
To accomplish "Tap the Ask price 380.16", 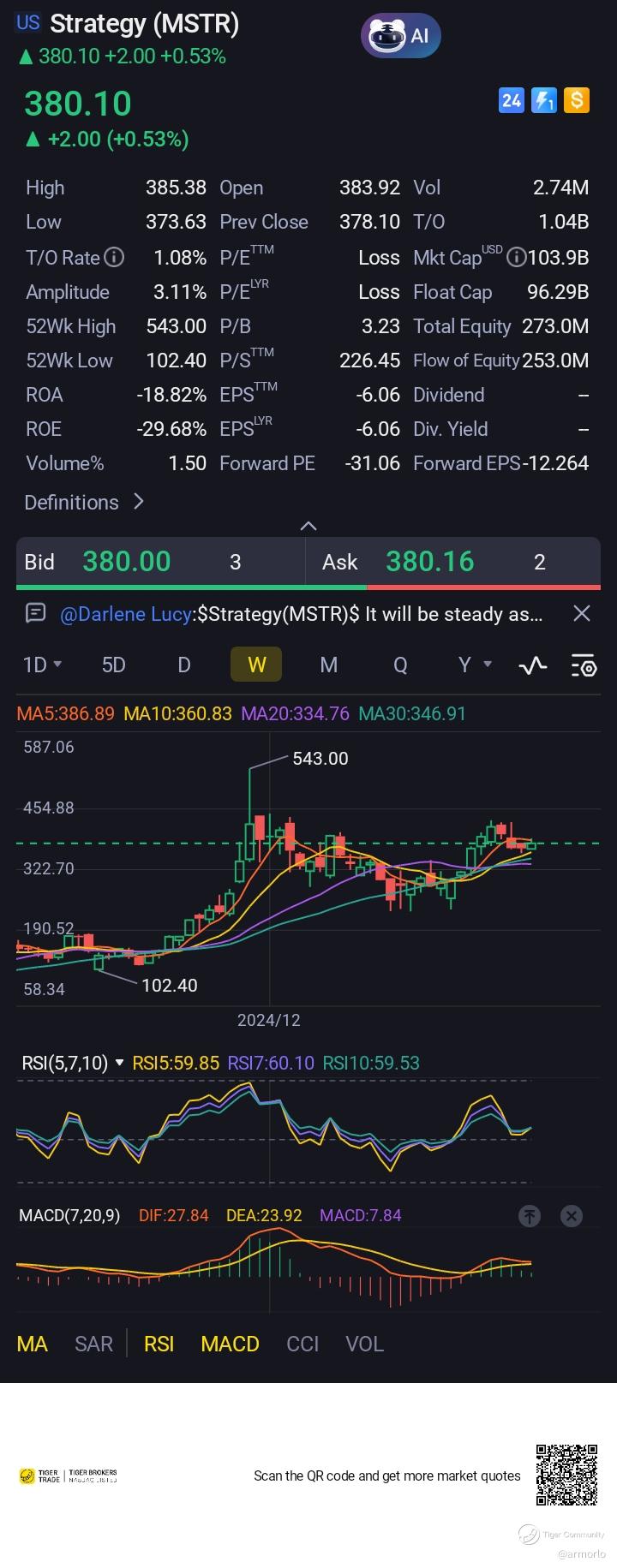I will (429, 562).
